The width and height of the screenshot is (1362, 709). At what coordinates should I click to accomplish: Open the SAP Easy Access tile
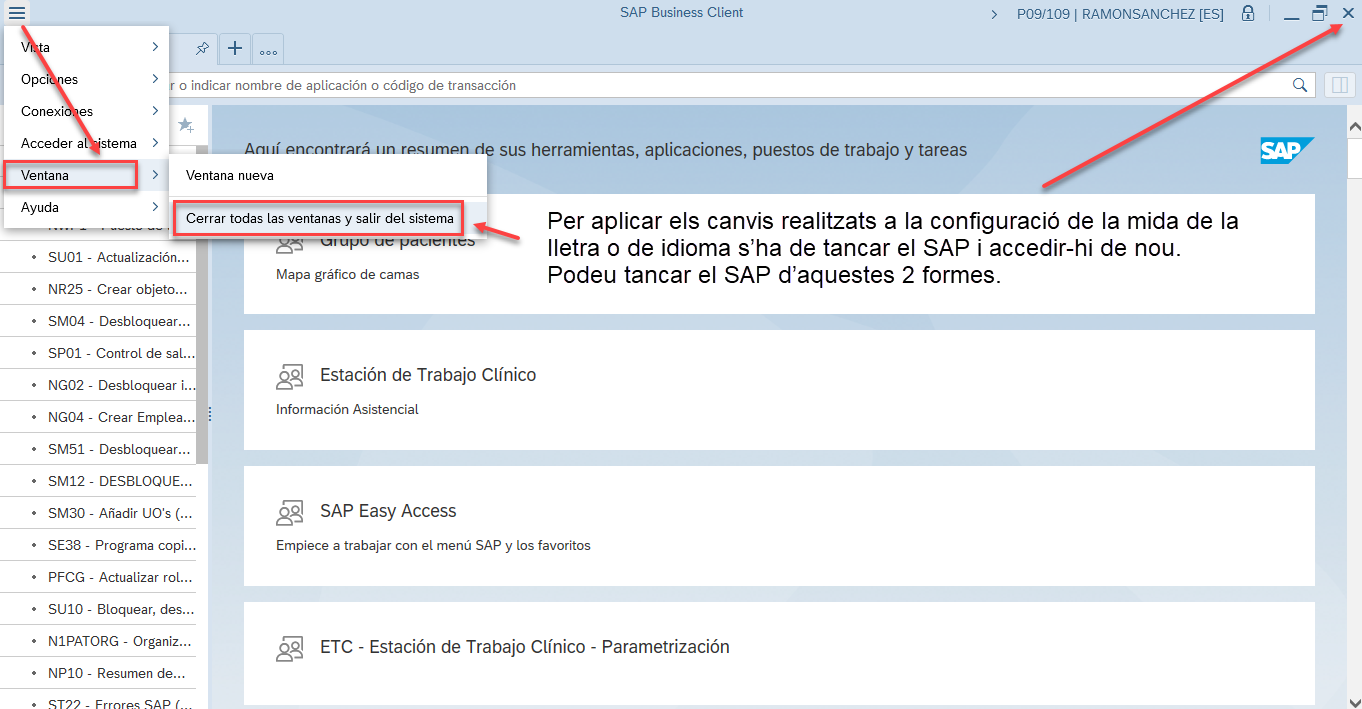pos(779,526)
